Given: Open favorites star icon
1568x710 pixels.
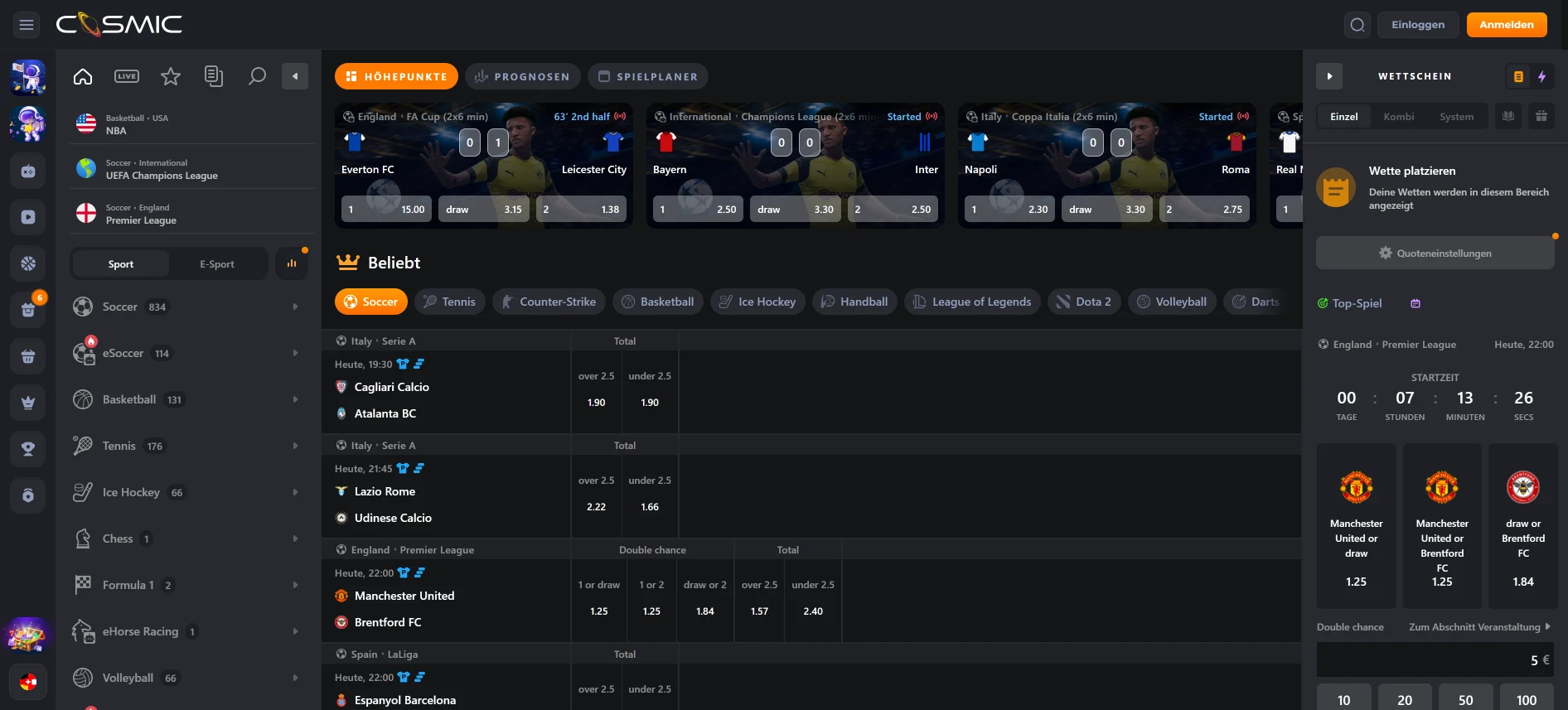Looking at the screenshot, I should [171, 76].
